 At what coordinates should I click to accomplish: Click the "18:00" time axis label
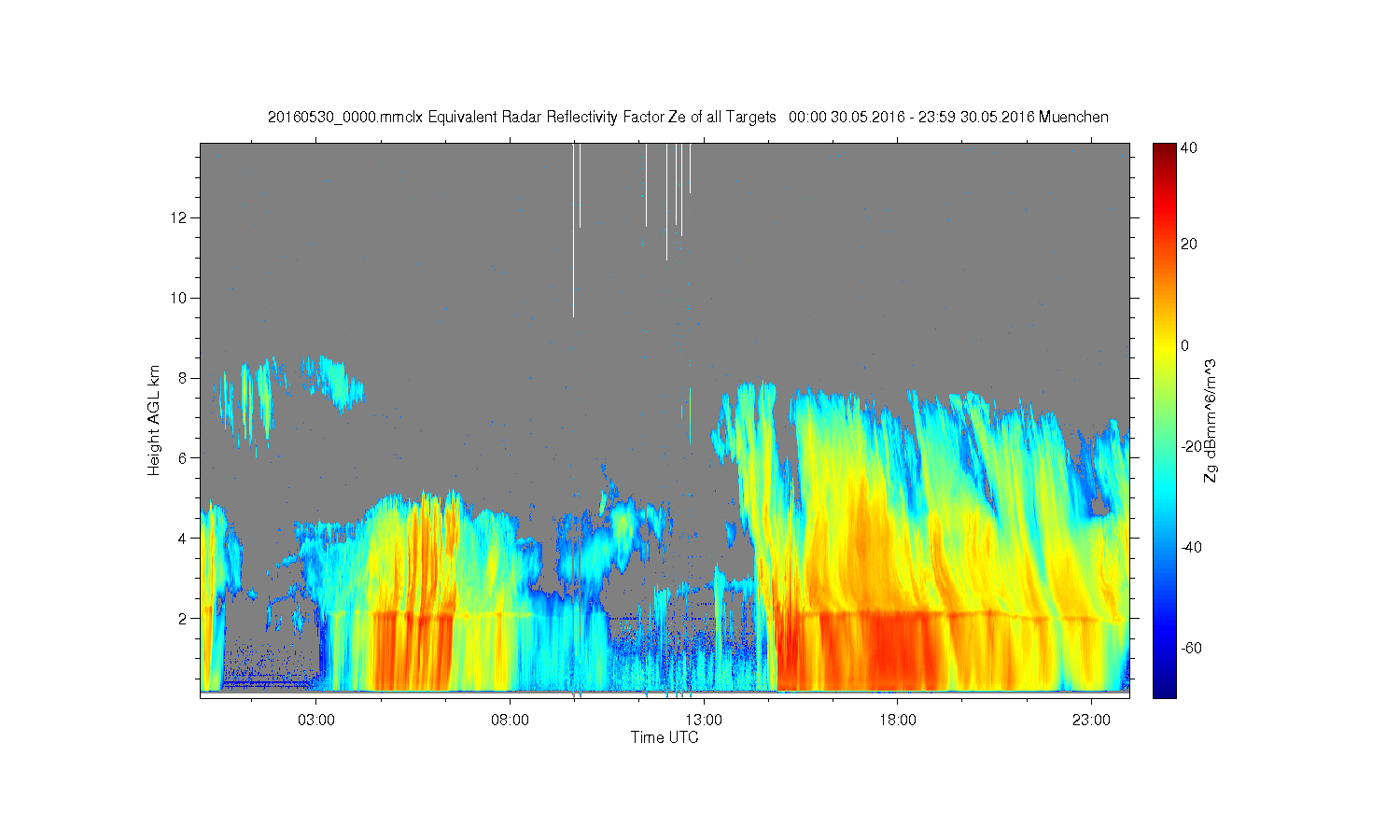(898, 721)
